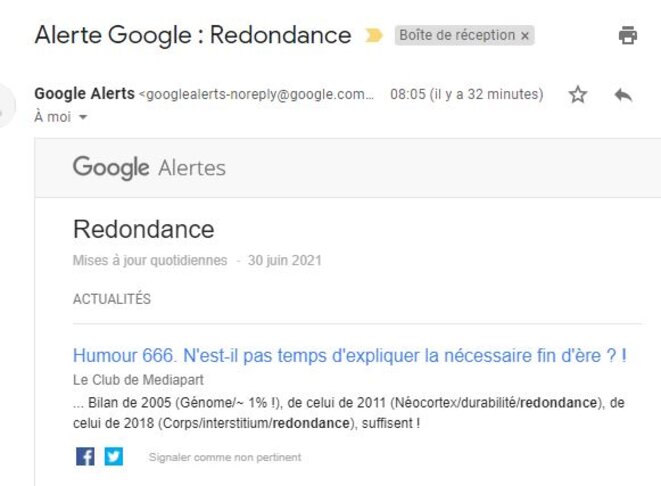
Task: Click the googlealerts-noreply email address
Action: click(x=256, y=94)
